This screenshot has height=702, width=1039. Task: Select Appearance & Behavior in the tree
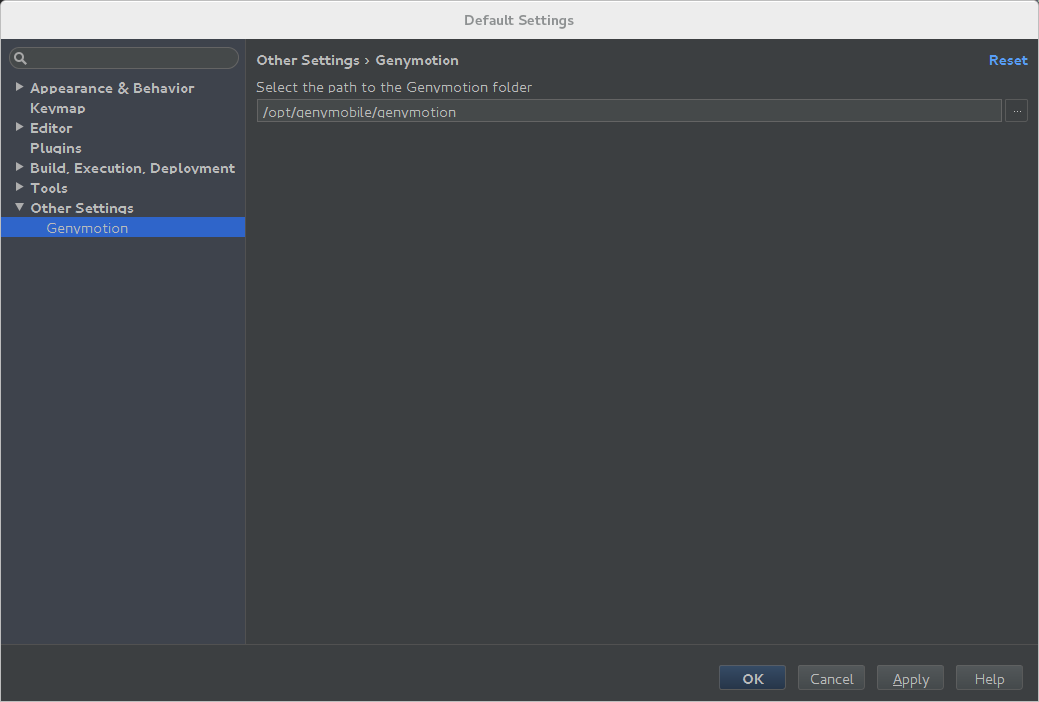(x=112, y=88)
